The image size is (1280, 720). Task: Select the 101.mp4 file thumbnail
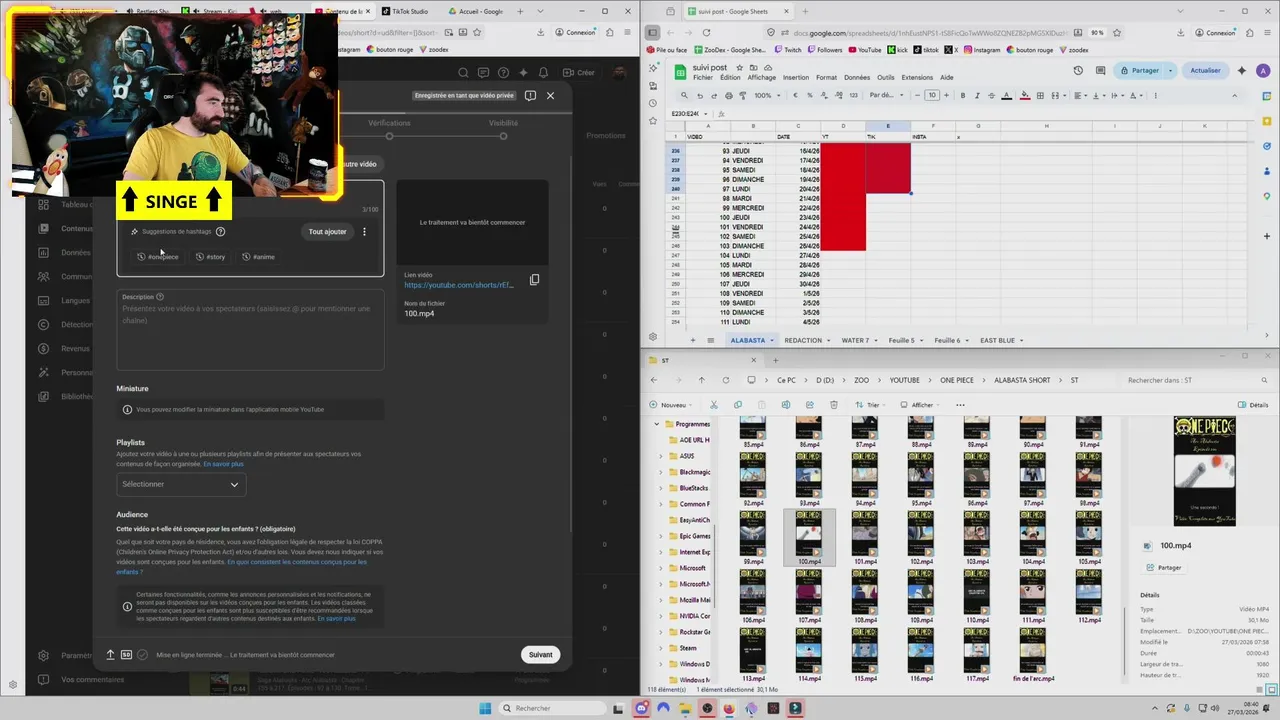(x=865, y=531)
